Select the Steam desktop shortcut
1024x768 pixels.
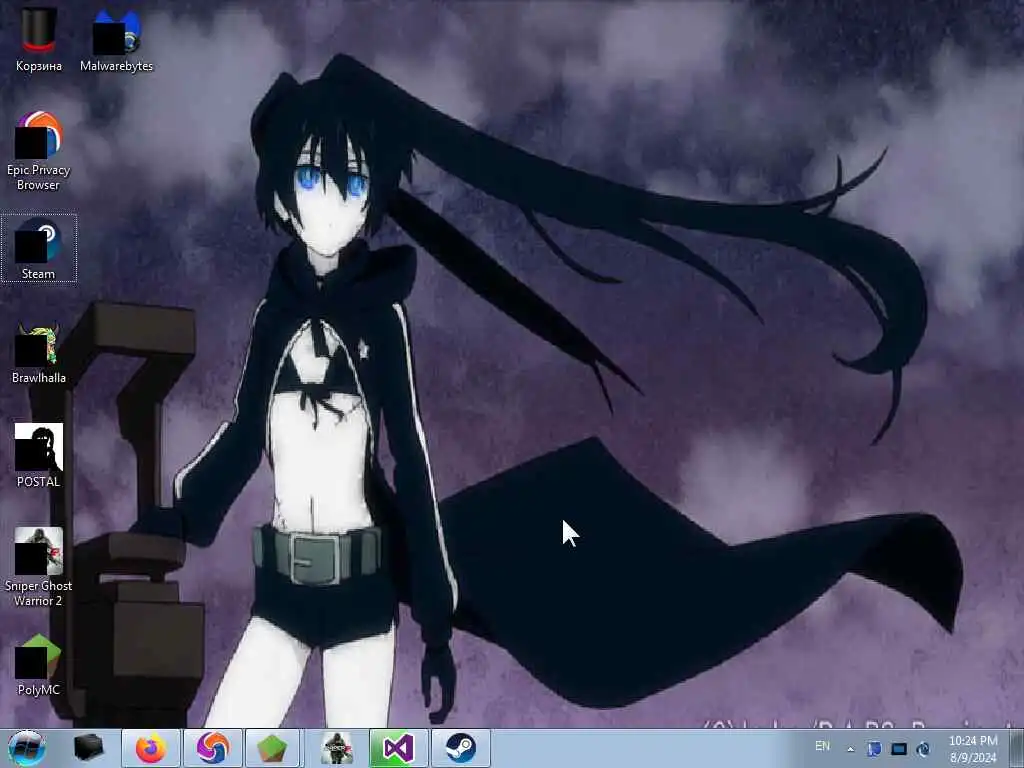point(39,249)
